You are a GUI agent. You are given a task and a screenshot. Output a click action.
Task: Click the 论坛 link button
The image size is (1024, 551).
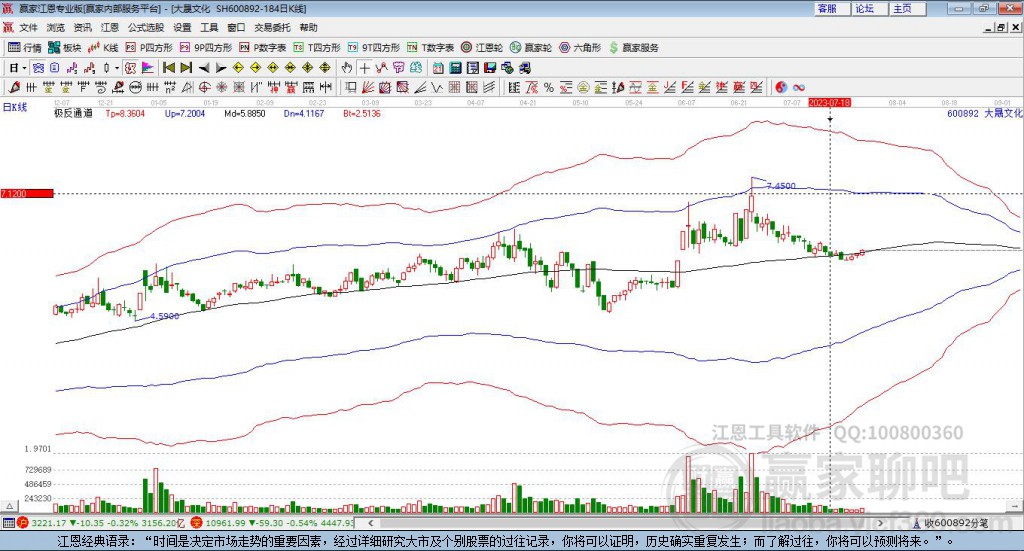865,8
